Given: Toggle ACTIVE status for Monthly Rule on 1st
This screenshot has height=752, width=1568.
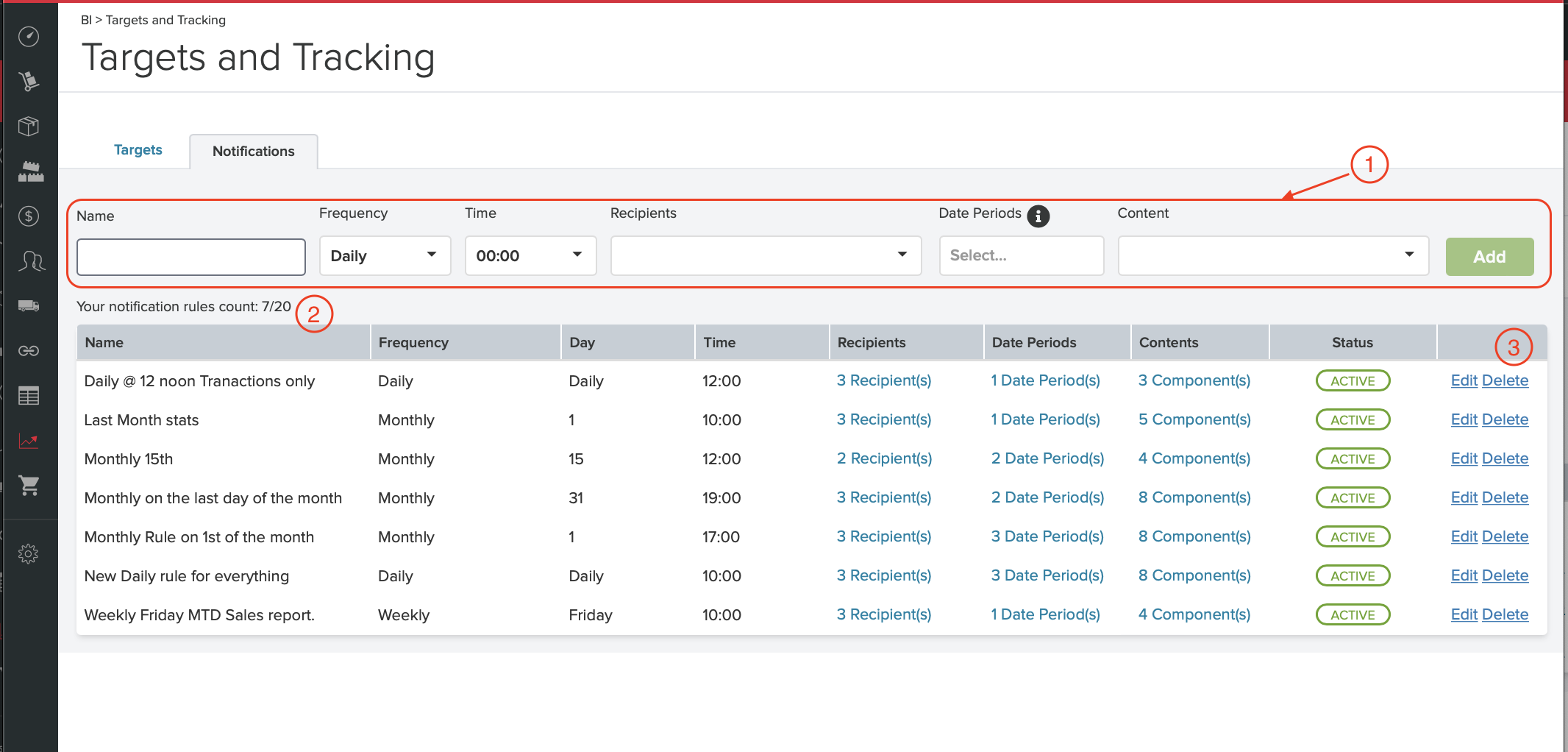Looking at the screenshot, I should [x=1353, y=536].
